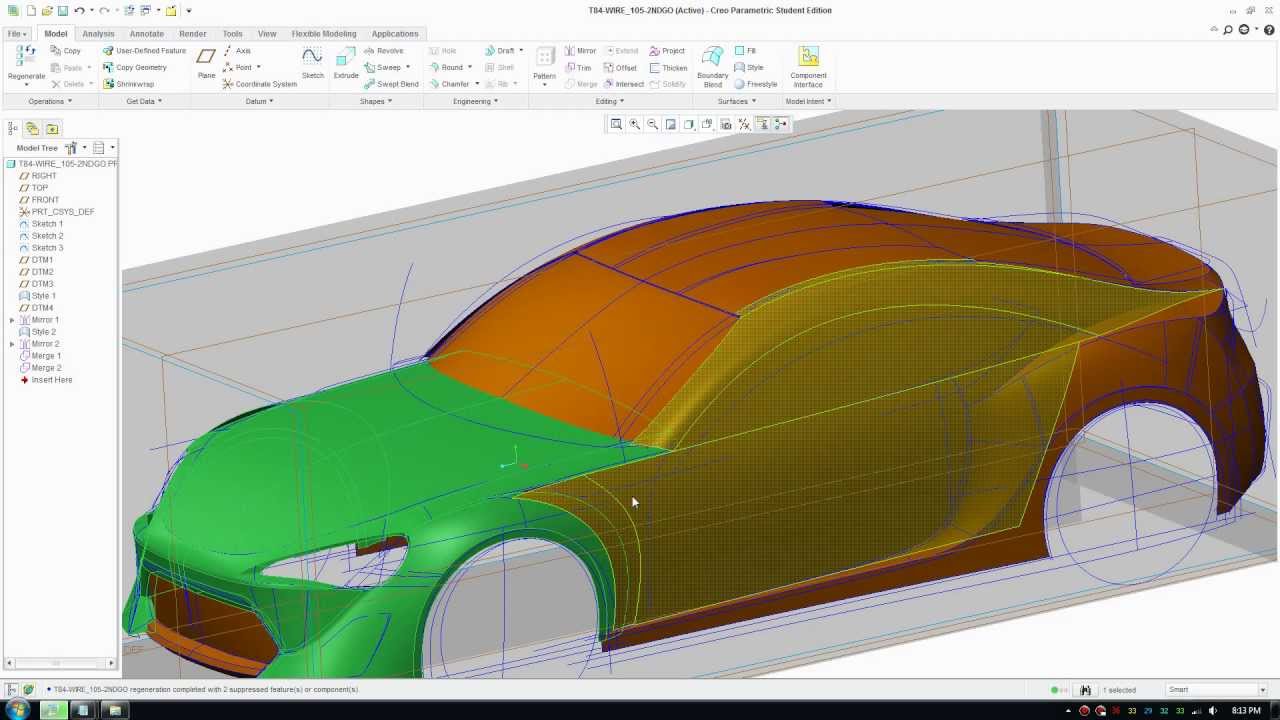This screenshot has width=1280, height=720.
Task: Expand the Mirror 1 tree node
Action: pos(11,320)
